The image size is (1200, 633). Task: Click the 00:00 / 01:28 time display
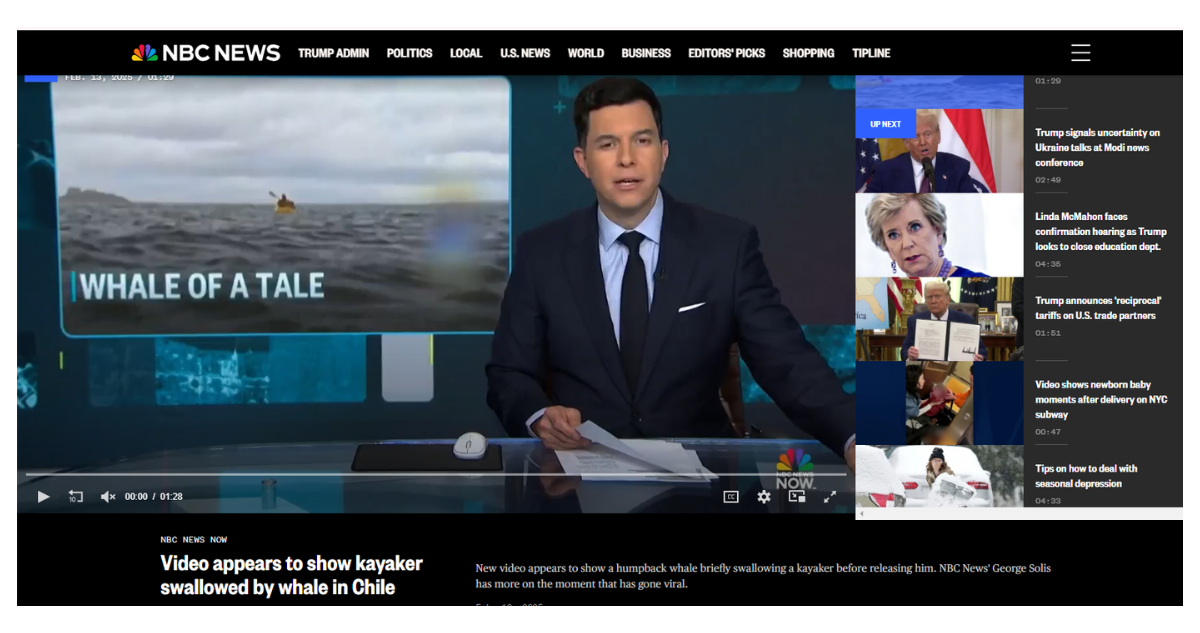pyautogui.click(x=154, y=496)
